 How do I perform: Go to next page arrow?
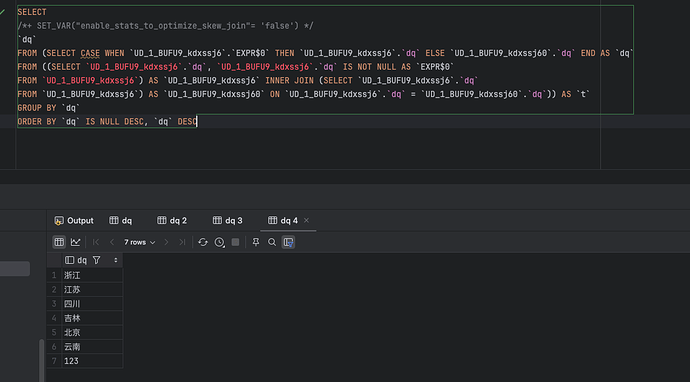[x=166, y=242]
